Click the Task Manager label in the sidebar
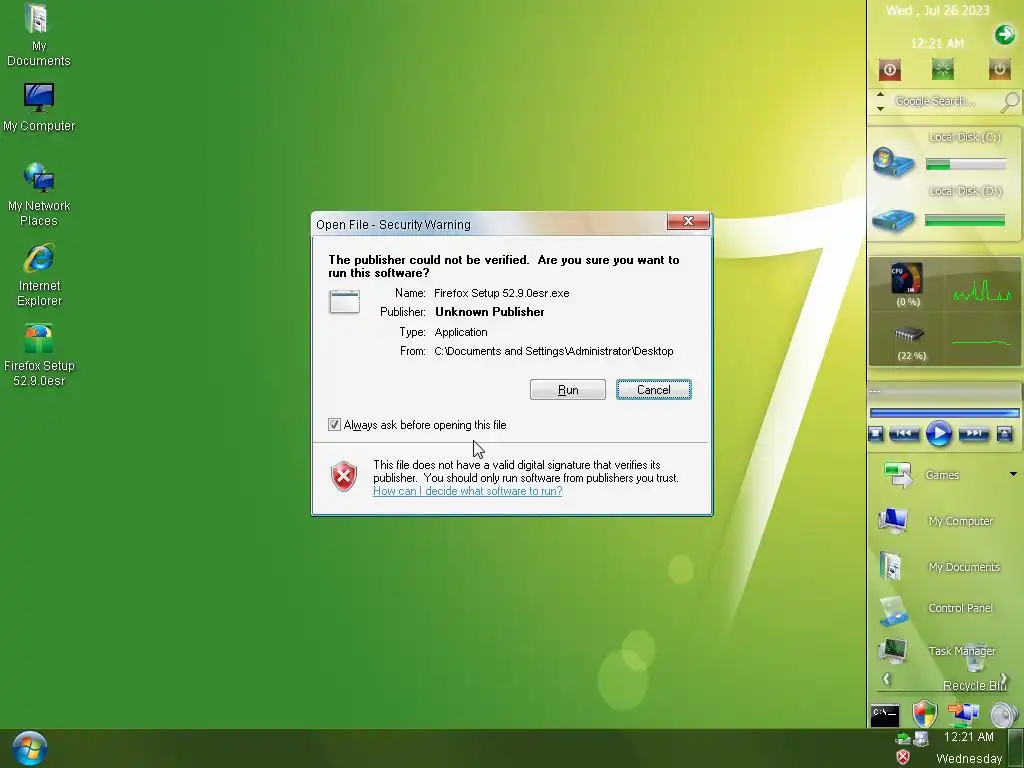1024x768 pixels. 961,651
